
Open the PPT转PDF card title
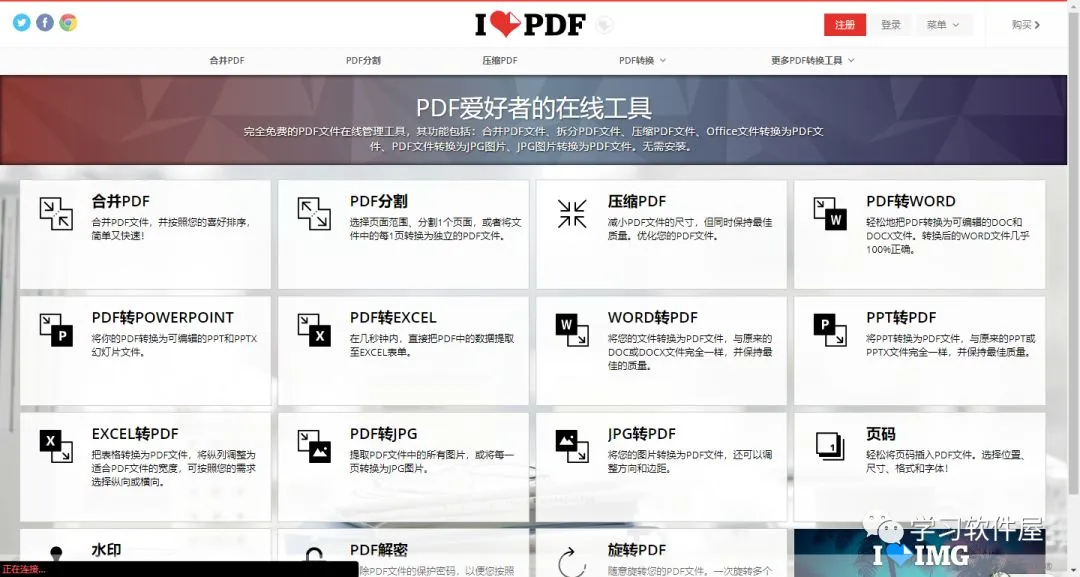click(x=902, y=317)
